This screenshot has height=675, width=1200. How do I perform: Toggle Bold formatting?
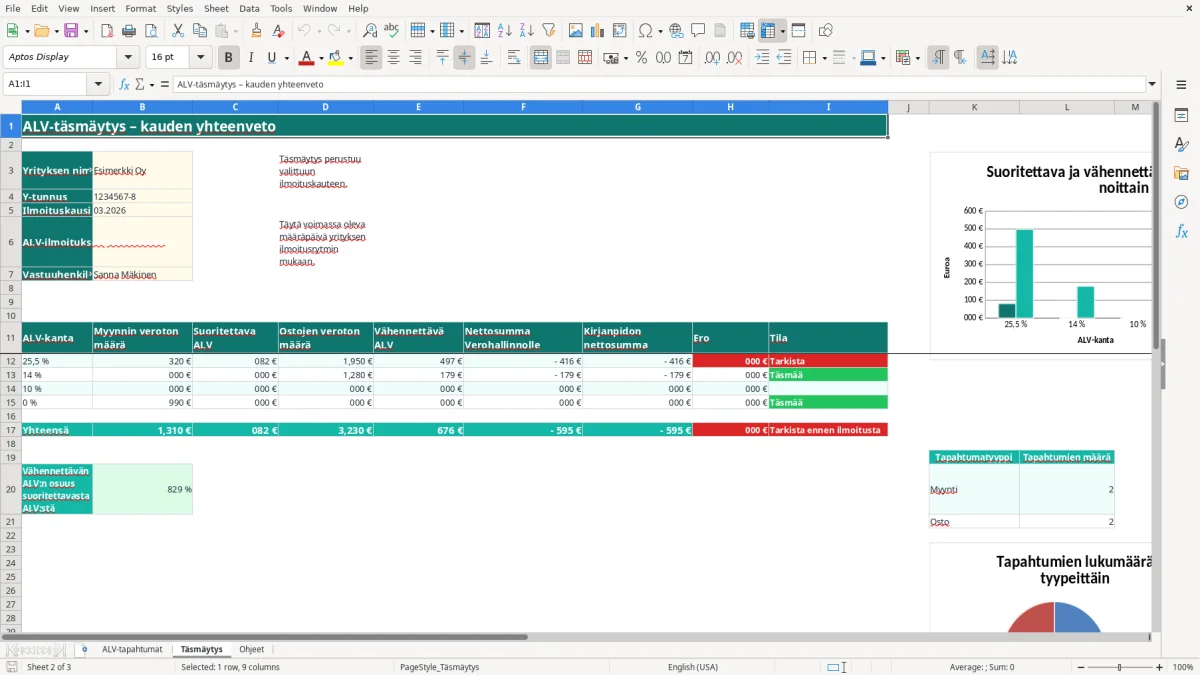(x=228, y=58)
